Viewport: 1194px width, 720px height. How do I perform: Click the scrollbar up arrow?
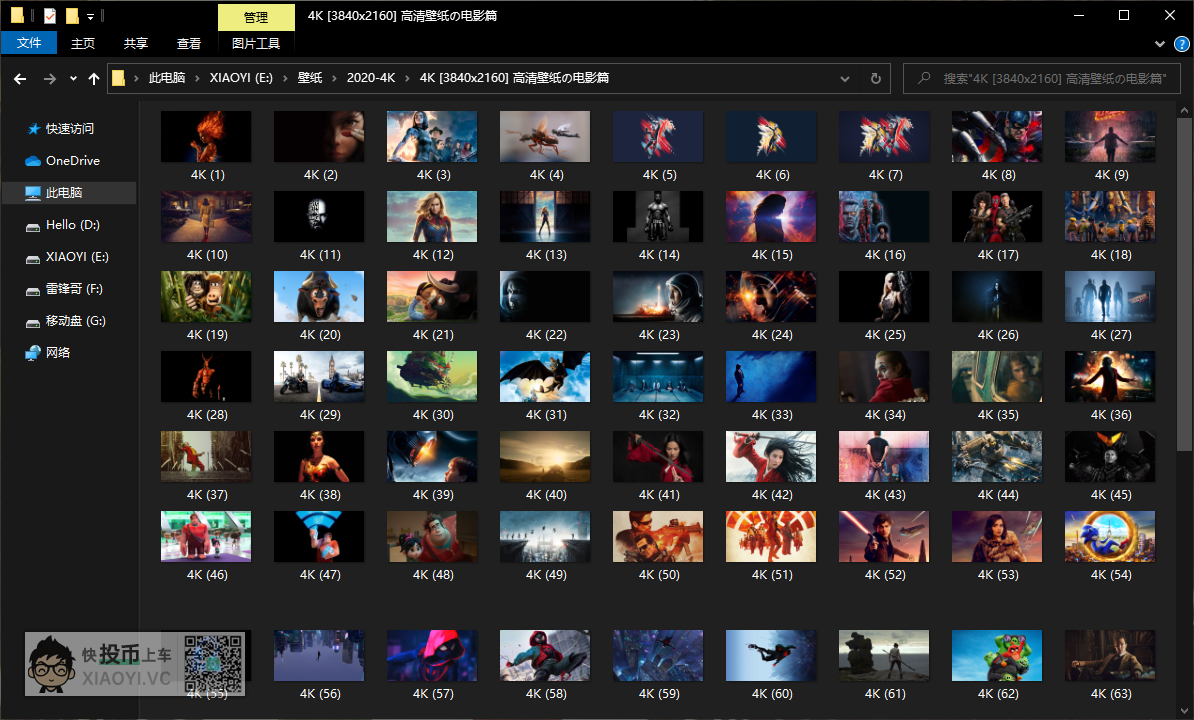coord(1184,110)
